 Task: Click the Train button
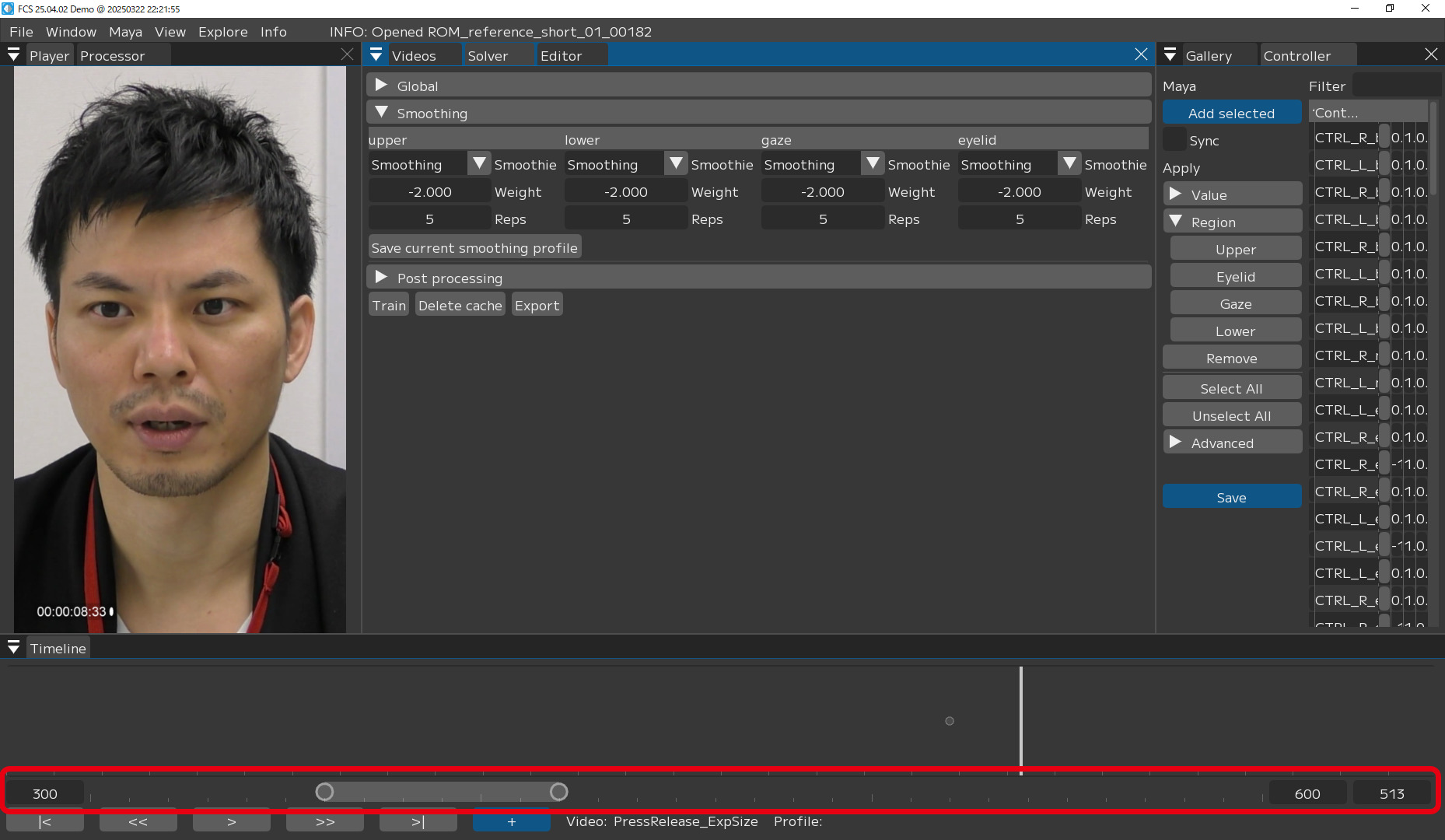[x=389, y=306]
